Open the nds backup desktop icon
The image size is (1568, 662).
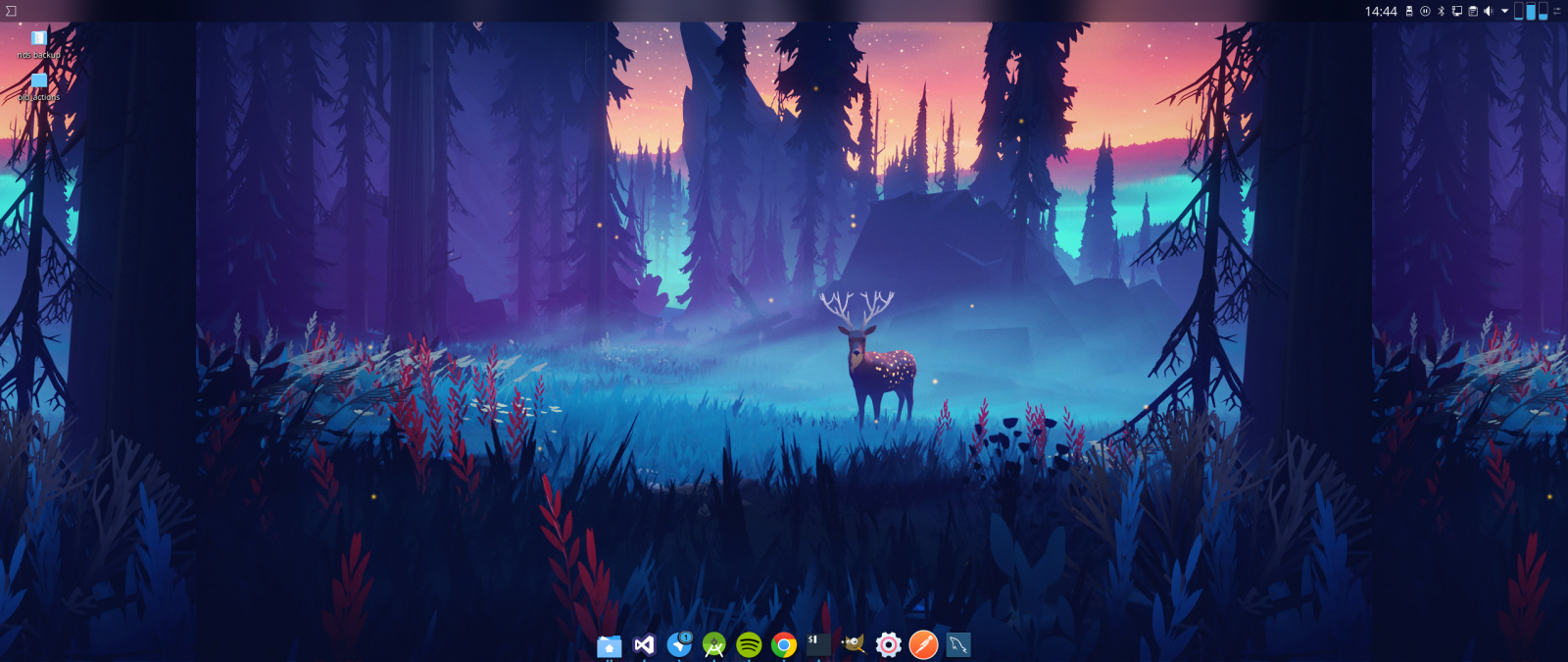pos(38,44)
